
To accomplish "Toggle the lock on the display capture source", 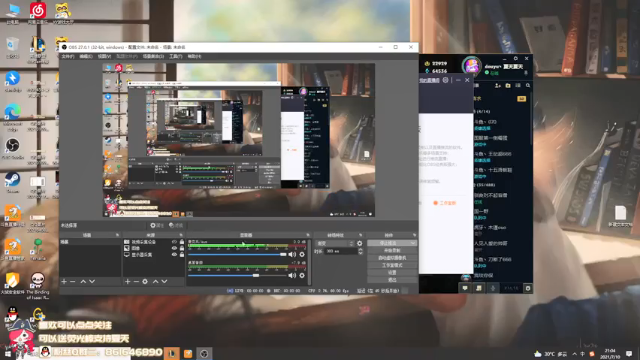I will pyautogui.click(x=182, y=255).
